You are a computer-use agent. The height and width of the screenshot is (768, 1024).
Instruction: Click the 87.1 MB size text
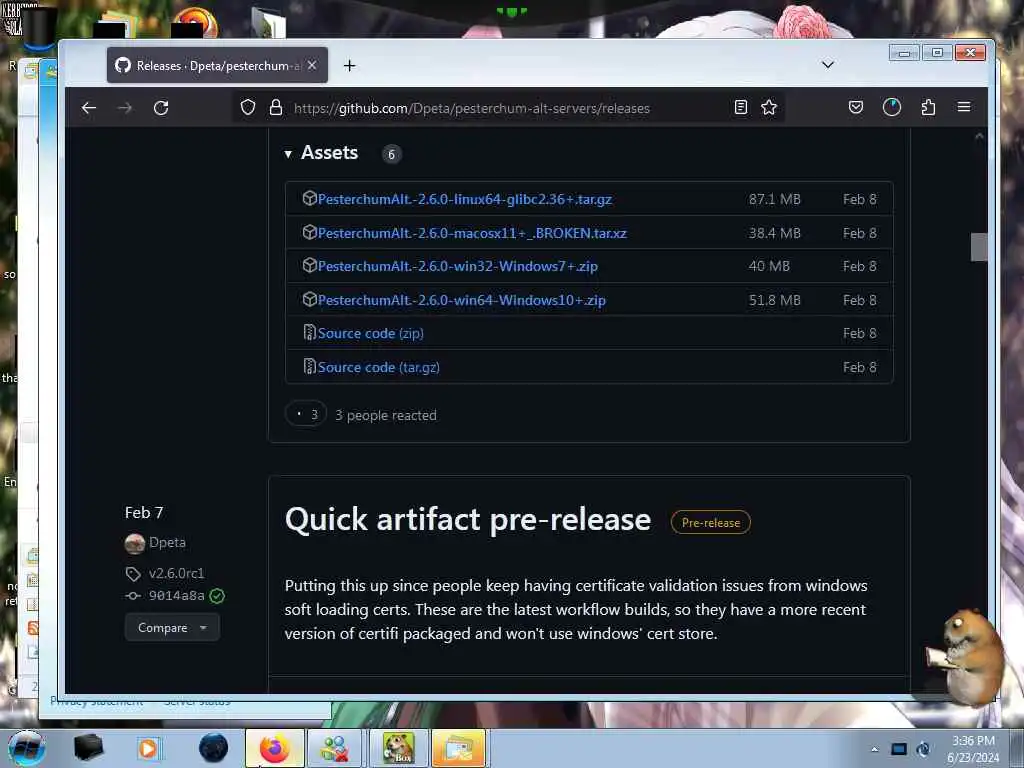(x=775, y=199)
